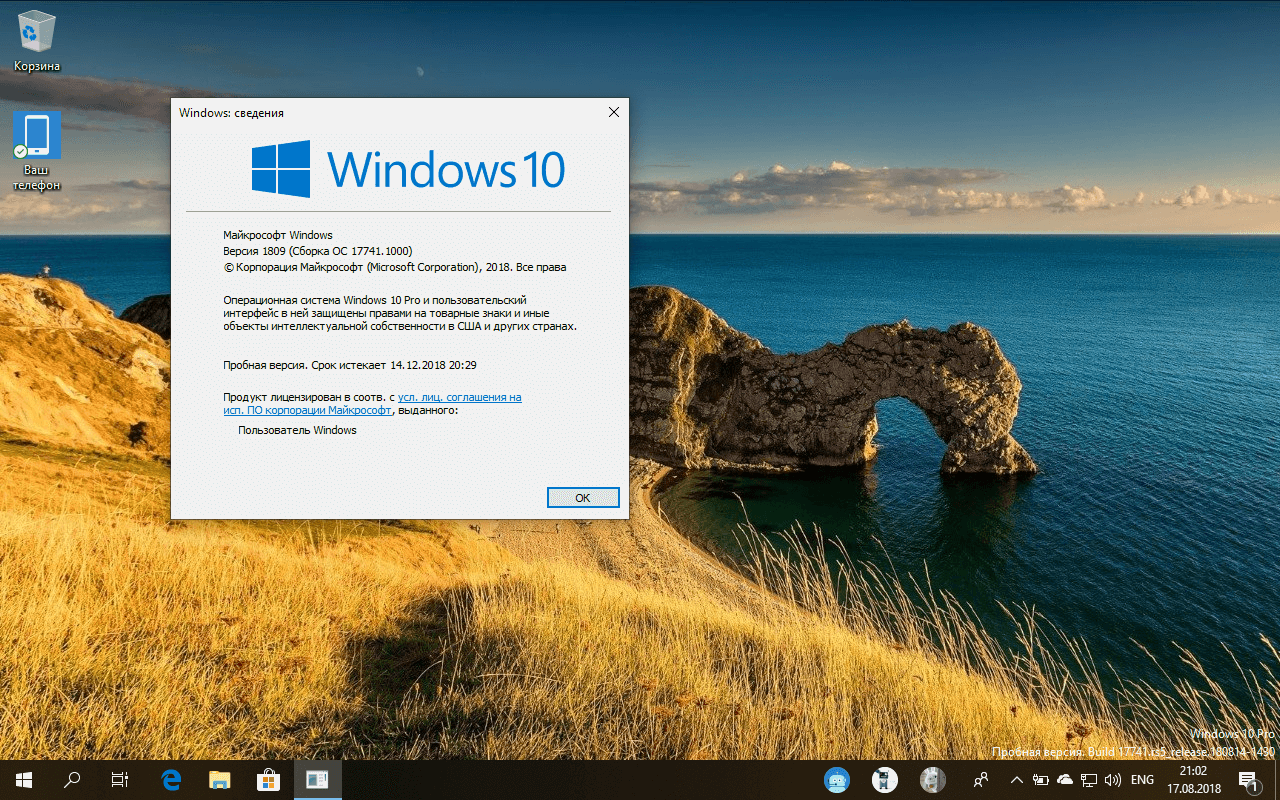Open network settings from the tray icon
Screen dimensions: 1280x800
(x=1088, y=779)
